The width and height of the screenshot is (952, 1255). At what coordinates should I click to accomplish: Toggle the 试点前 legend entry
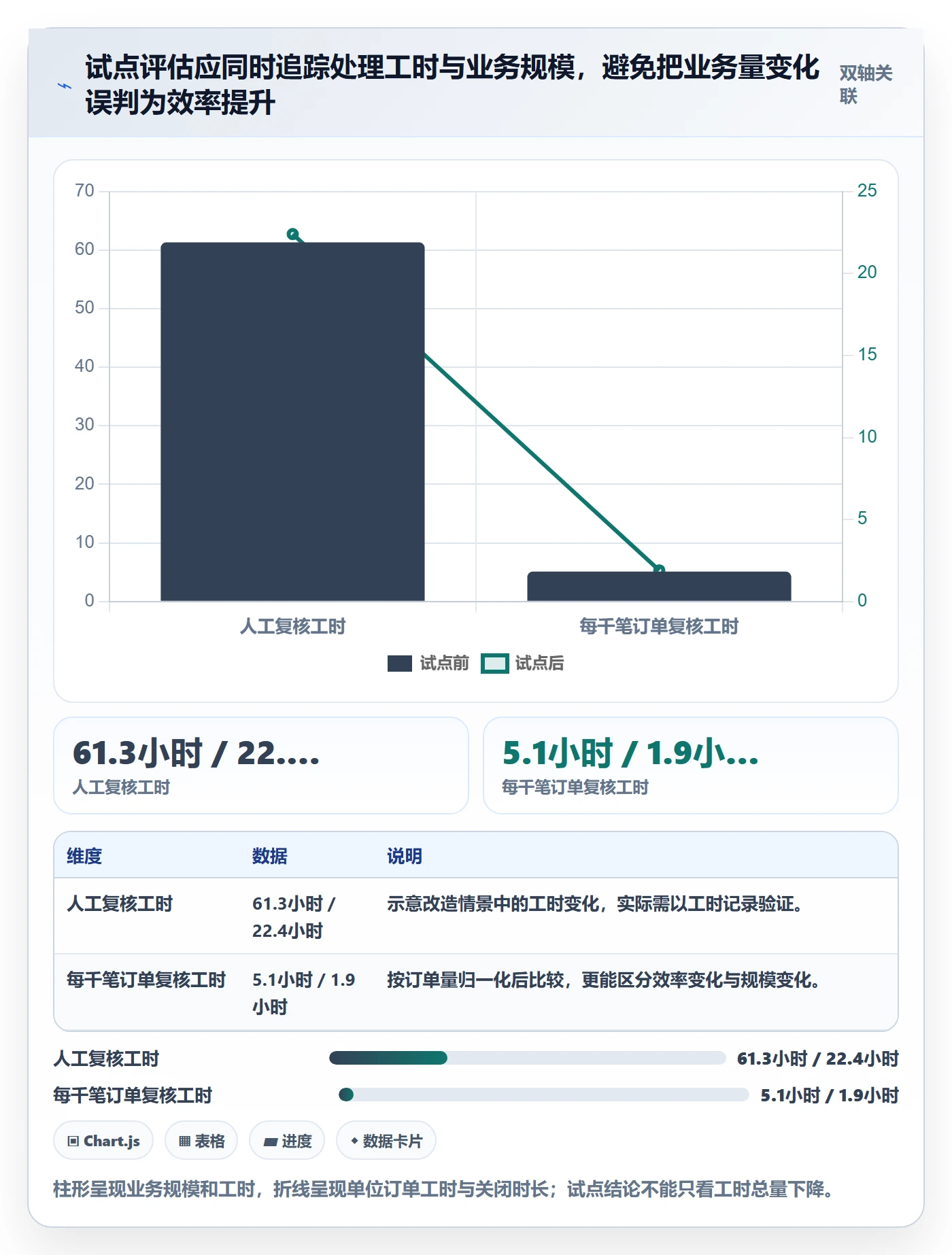[428, 663]
